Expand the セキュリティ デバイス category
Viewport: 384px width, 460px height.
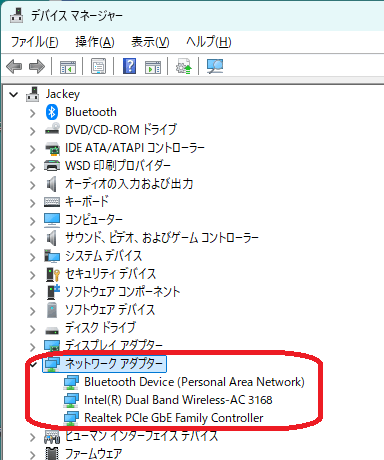coord(32,275)
